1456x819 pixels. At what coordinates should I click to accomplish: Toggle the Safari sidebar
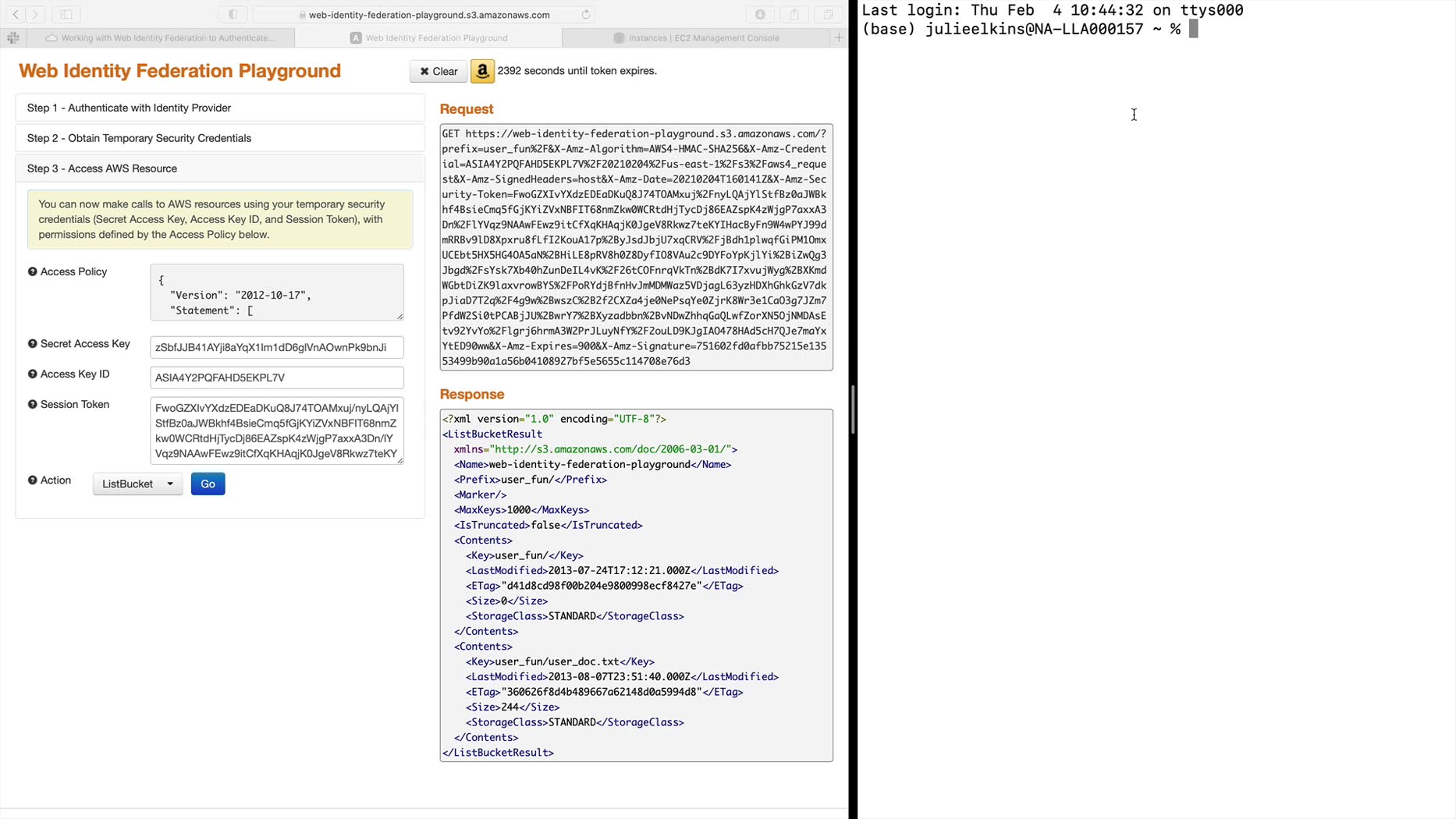(66, 14)
